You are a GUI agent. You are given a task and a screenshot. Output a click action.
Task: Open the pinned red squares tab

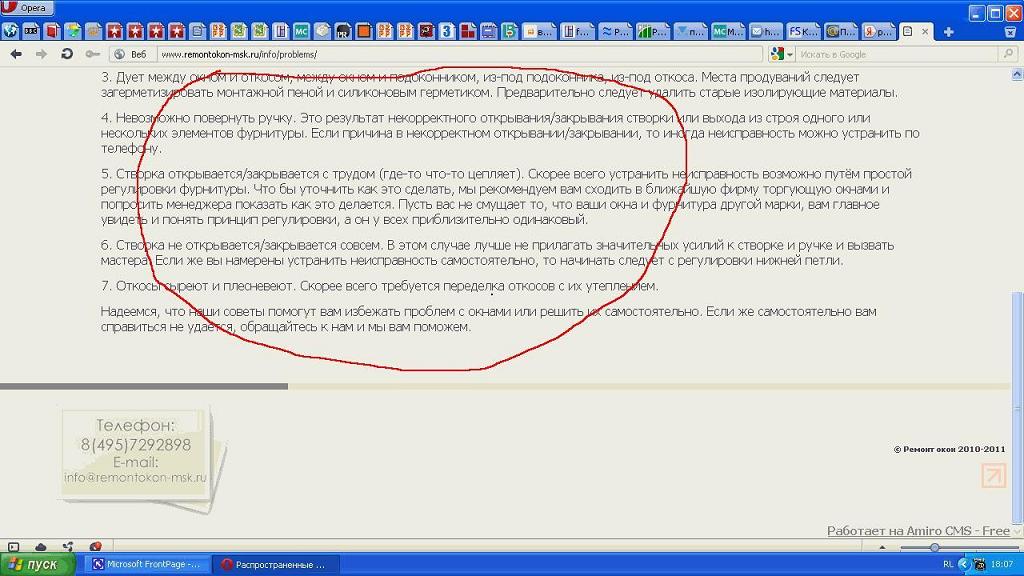468,31
